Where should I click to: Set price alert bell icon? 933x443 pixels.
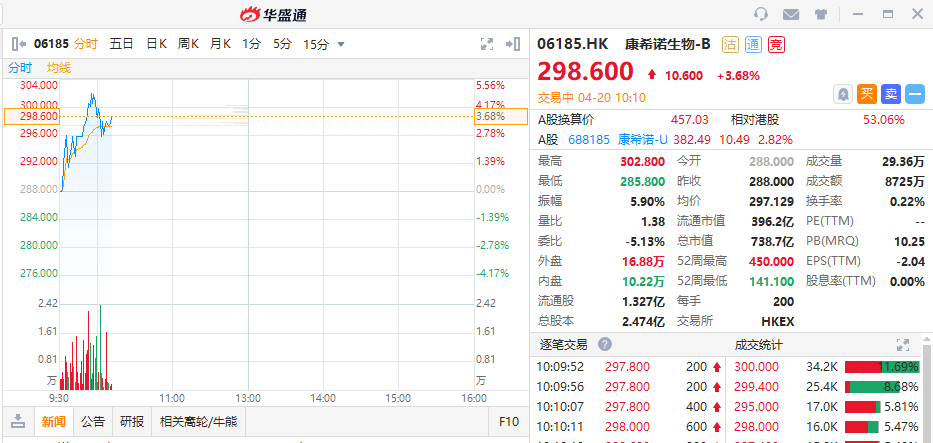(843, 94)
